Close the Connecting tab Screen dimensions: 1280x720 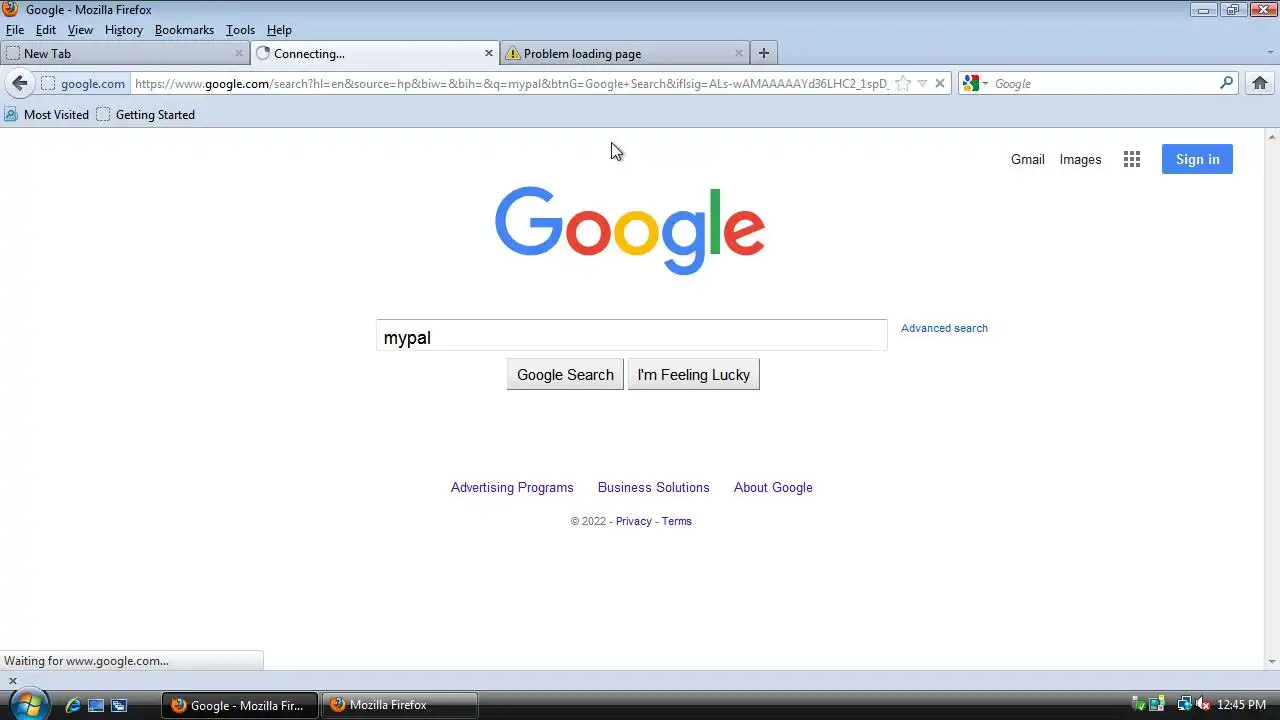[x=489, y=53]
